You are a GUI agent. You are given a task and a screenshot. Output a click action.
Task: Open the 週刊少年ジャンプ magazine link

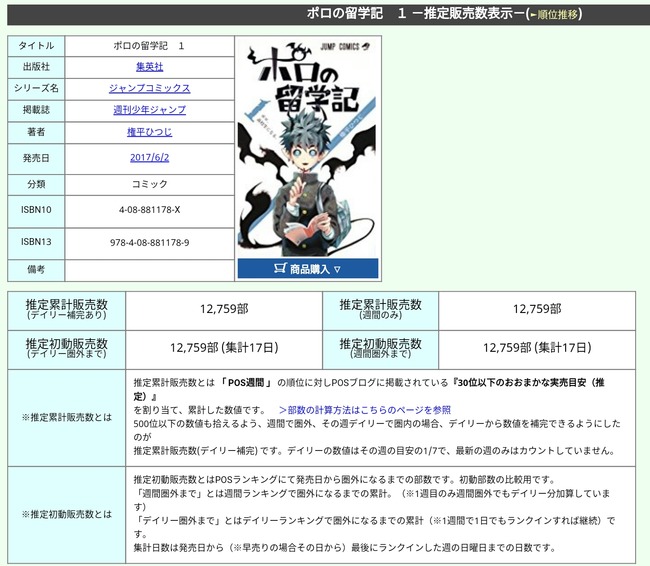(x=149, y=110)
